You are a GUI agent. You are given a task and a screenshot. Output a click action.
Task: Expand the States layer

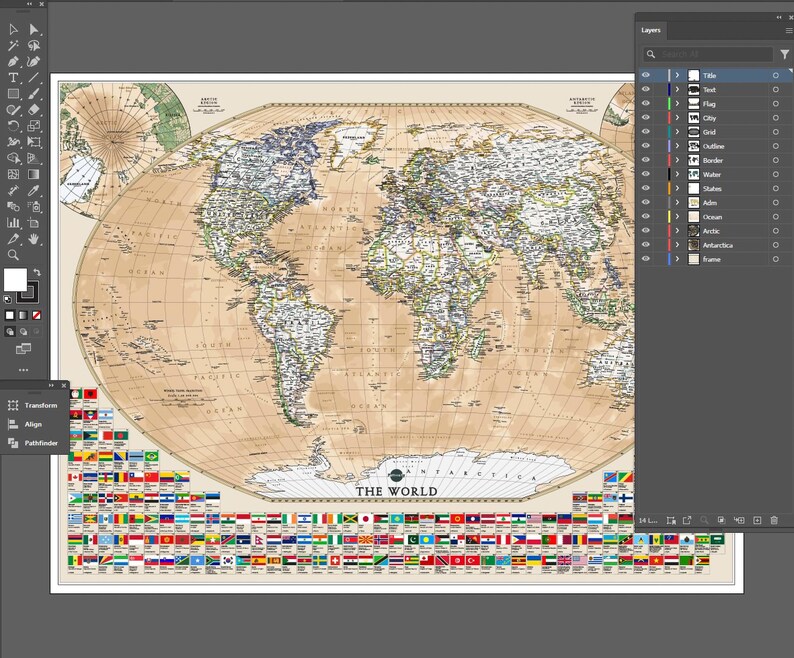pos(677,188)
